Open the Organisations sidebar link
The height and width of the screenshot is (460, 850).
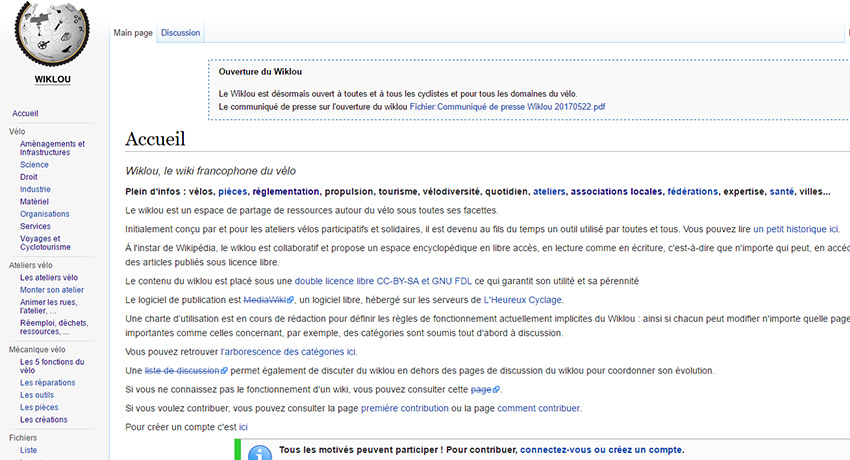click(44, 214)
